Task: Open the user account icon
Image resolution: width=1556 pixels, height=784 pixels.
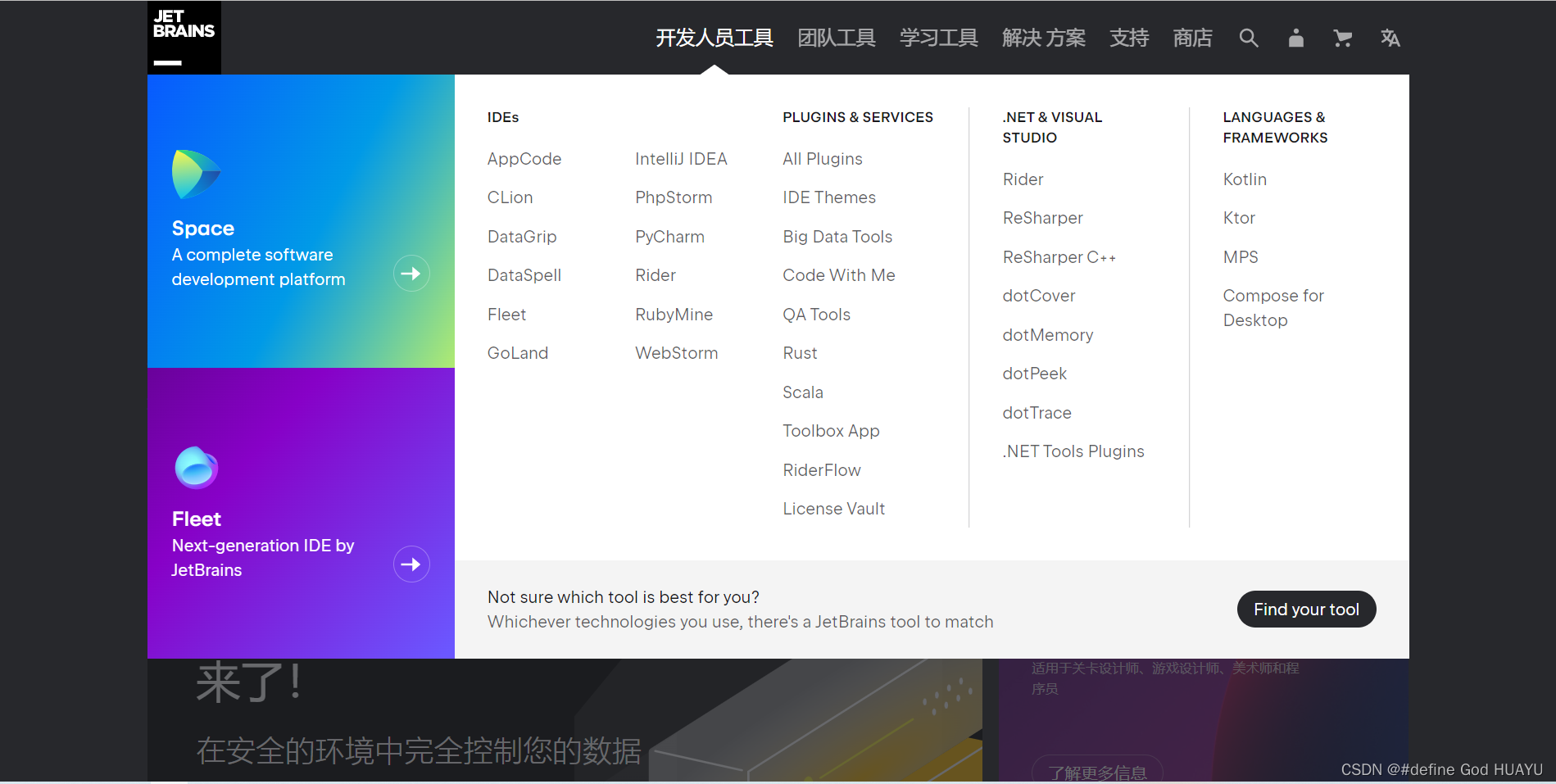Action: point(1295,38)
